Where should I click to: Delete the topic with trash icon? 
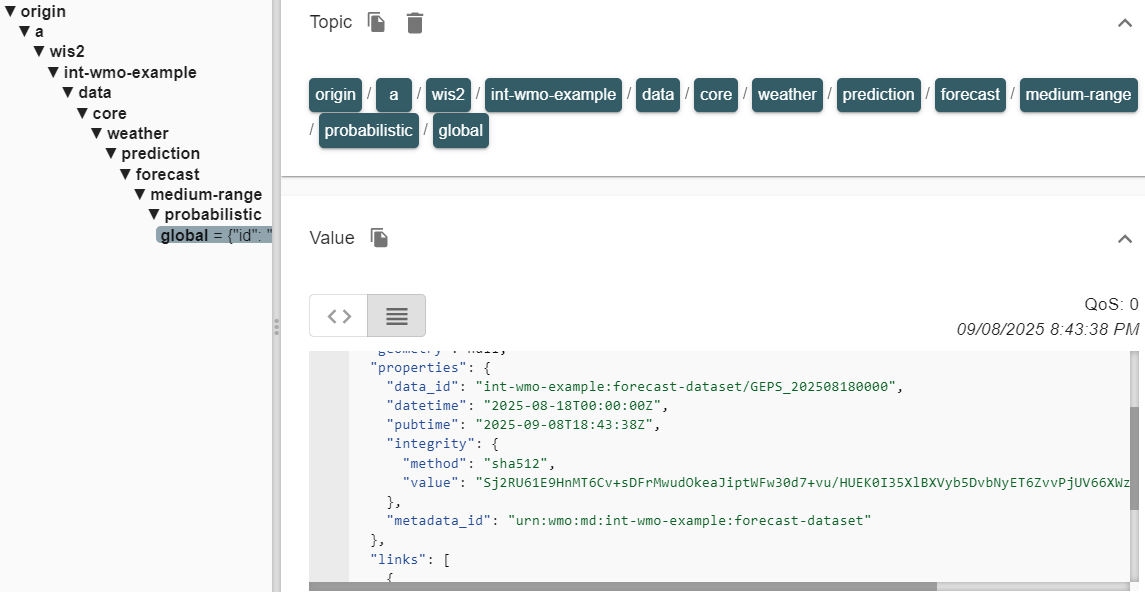[415, 23]
